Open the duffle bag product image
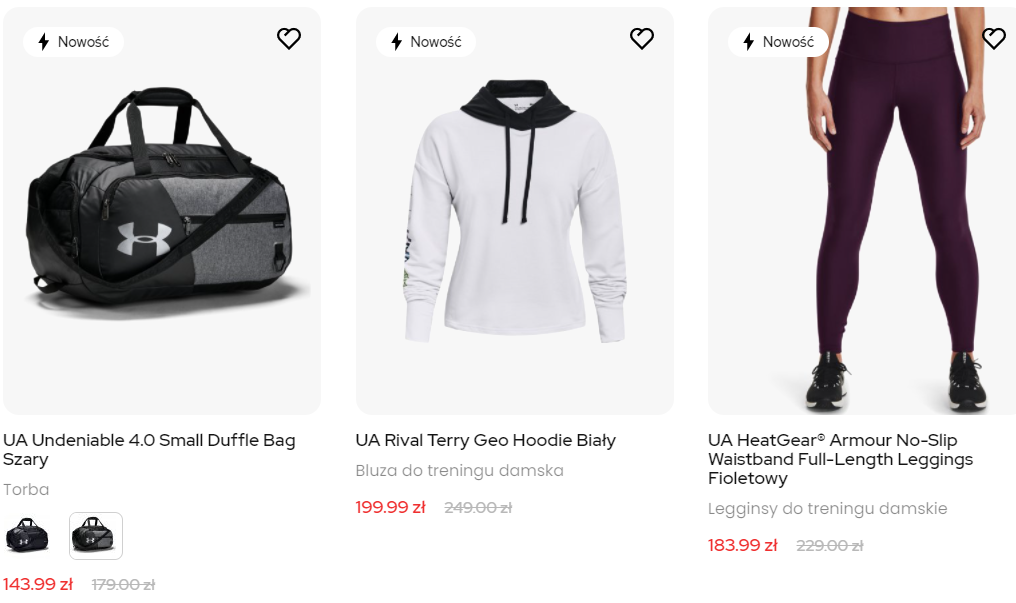 pyautogui.click(x=162, y=211)
